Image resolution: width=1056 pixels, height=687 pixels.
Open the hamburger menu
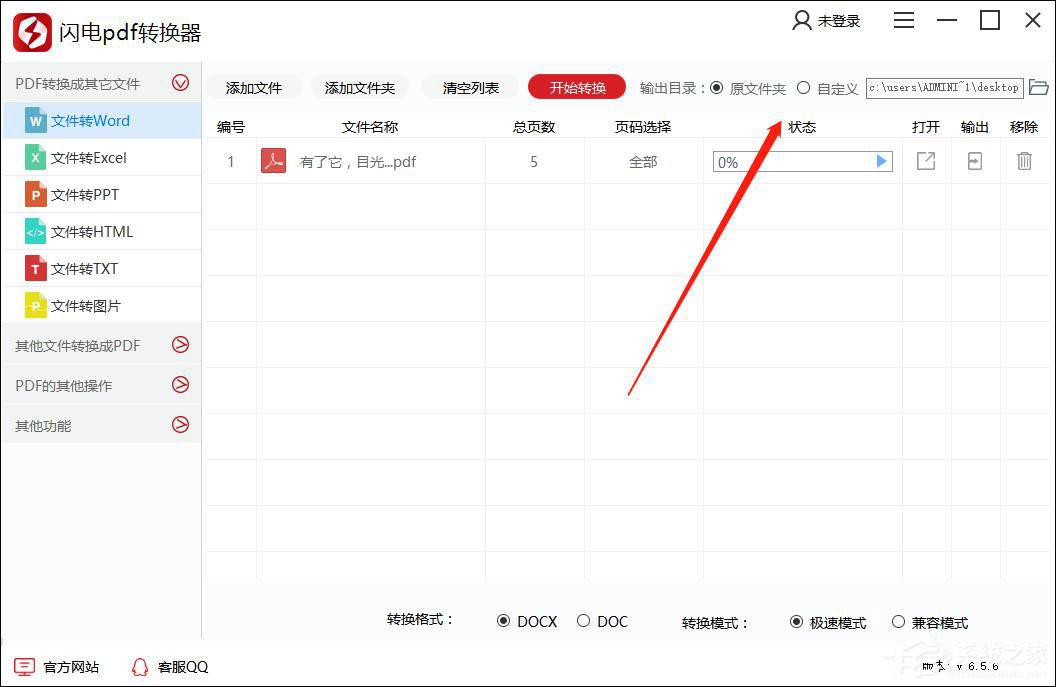[x=904, y=19]
